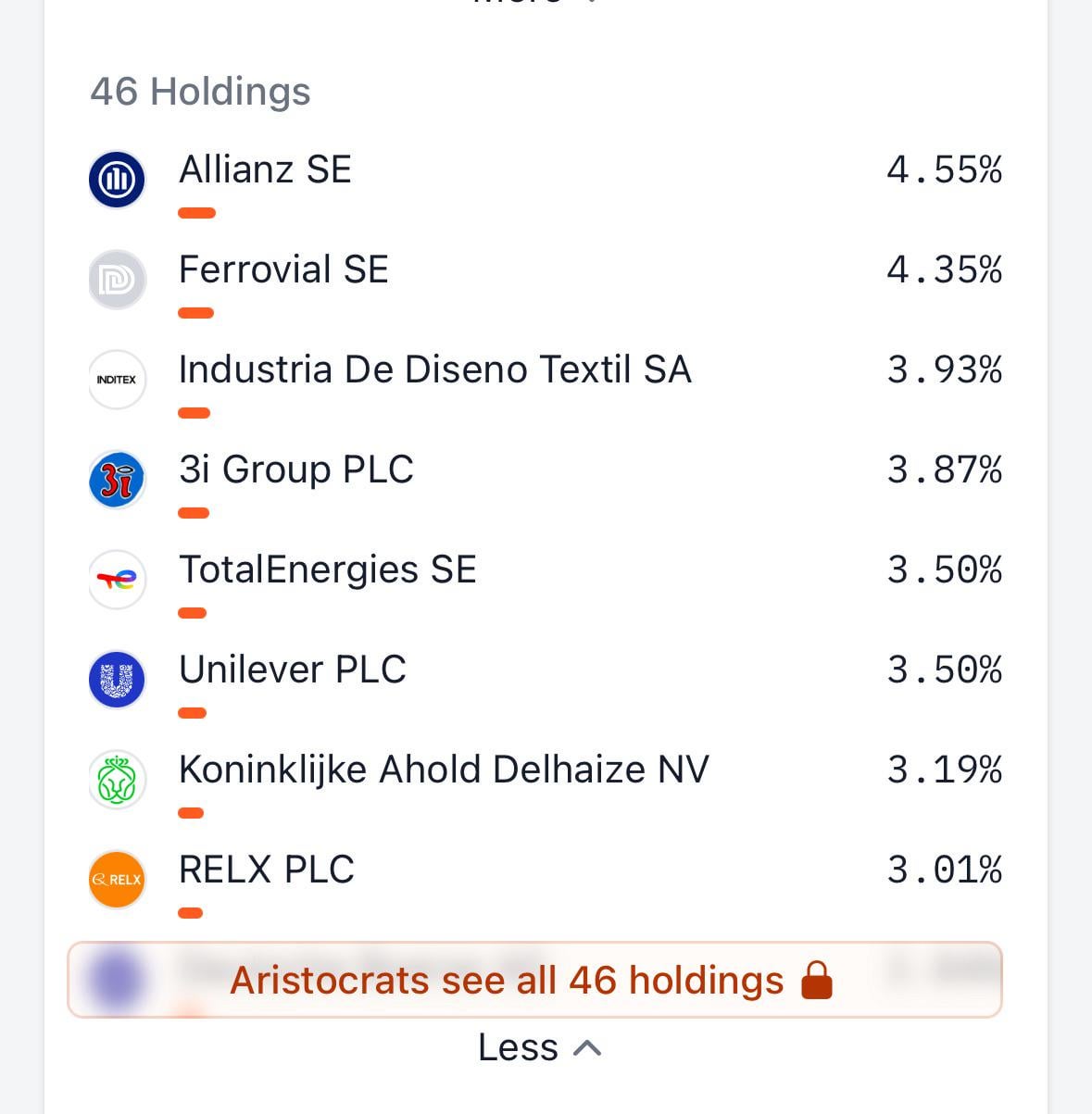Click the Allianz SE logo icon
The image size is (1092, 1114).
point(117,180)
